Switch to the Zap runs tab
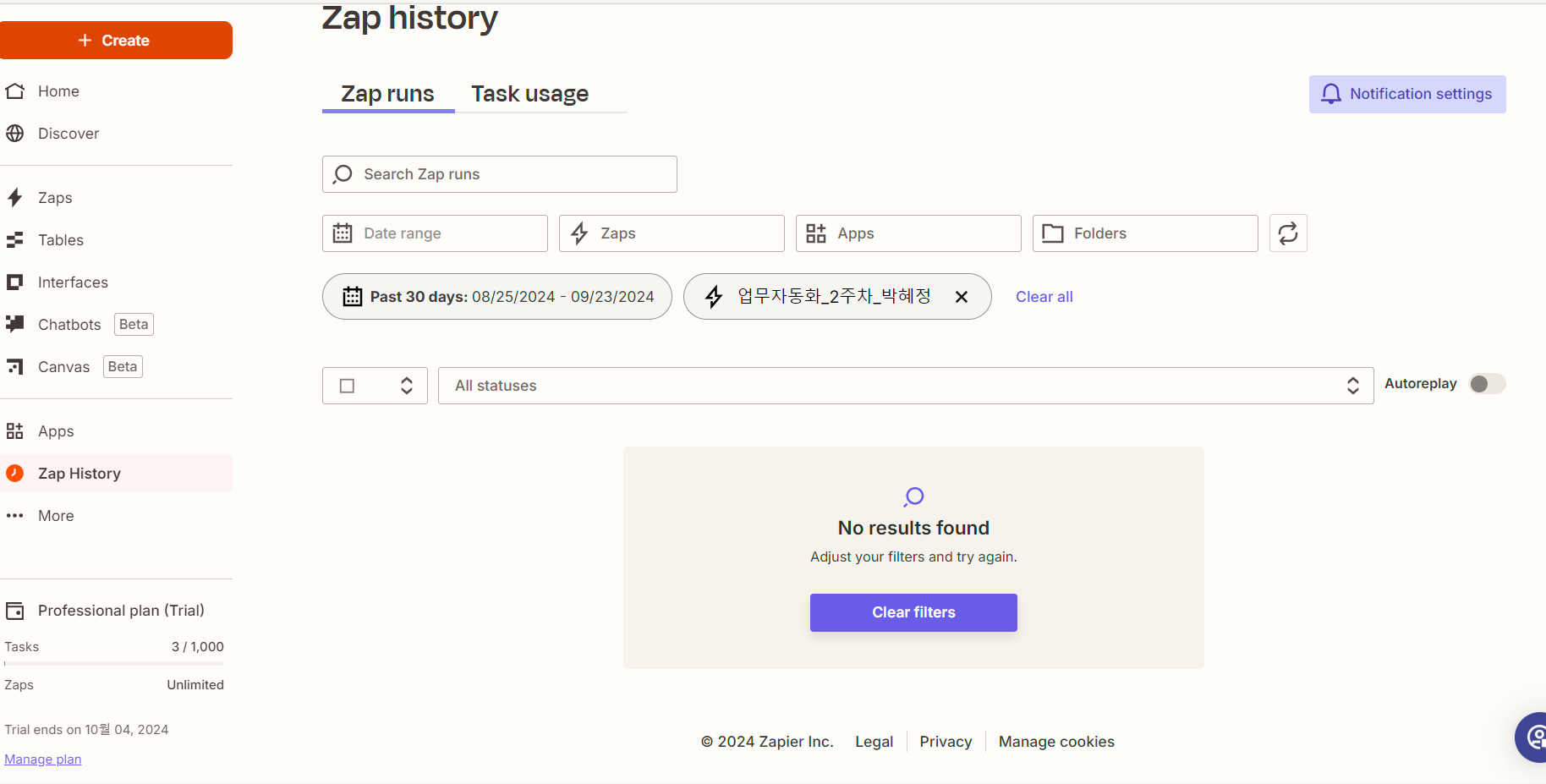 pos(387,94)
